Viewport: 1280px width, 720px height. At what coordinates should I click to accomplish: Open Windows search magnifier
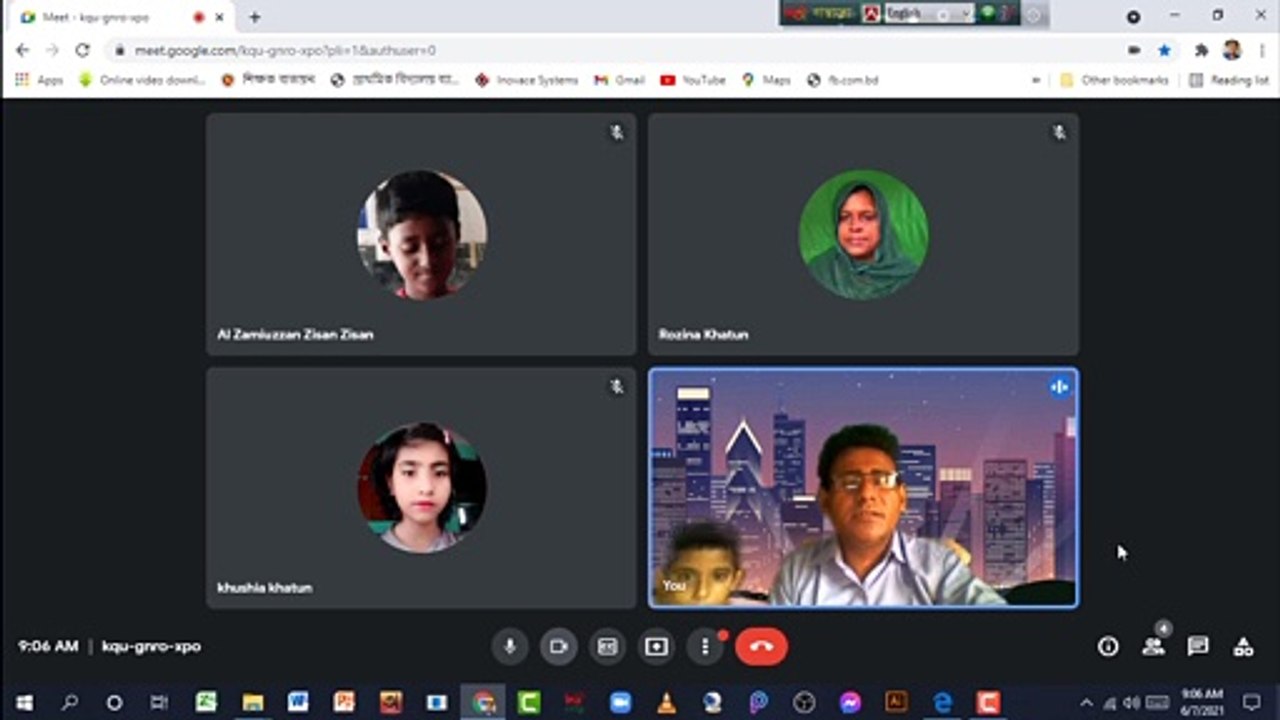click(x=69, y=702)
